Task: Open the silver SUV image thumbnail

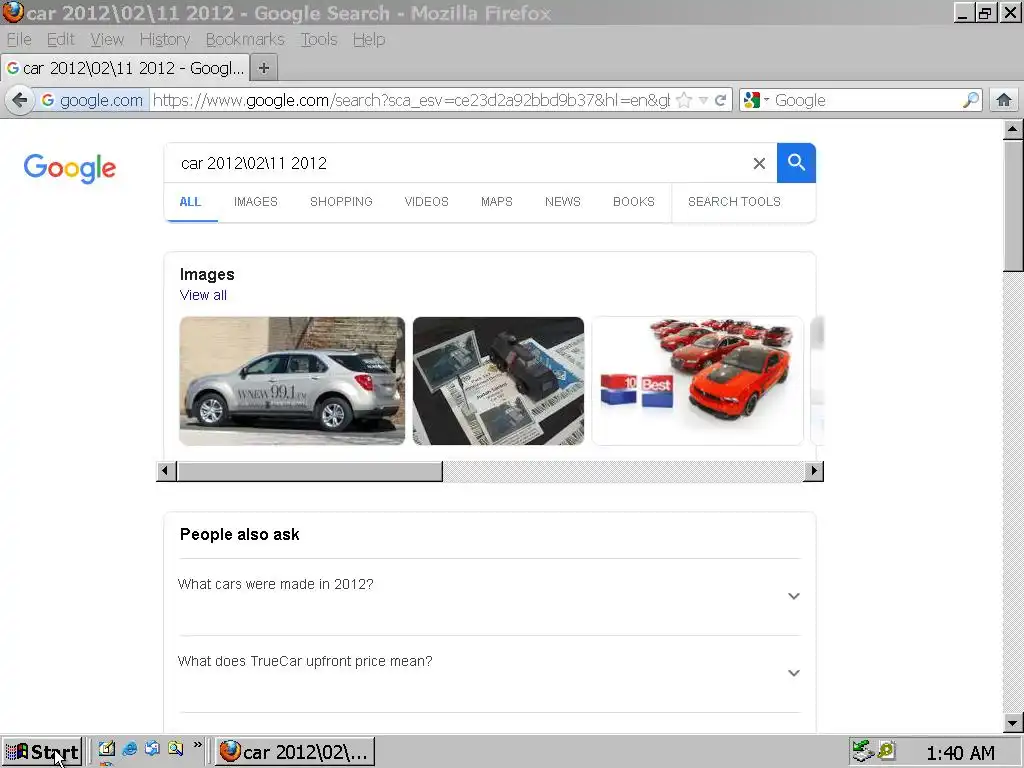Action: 292,381
